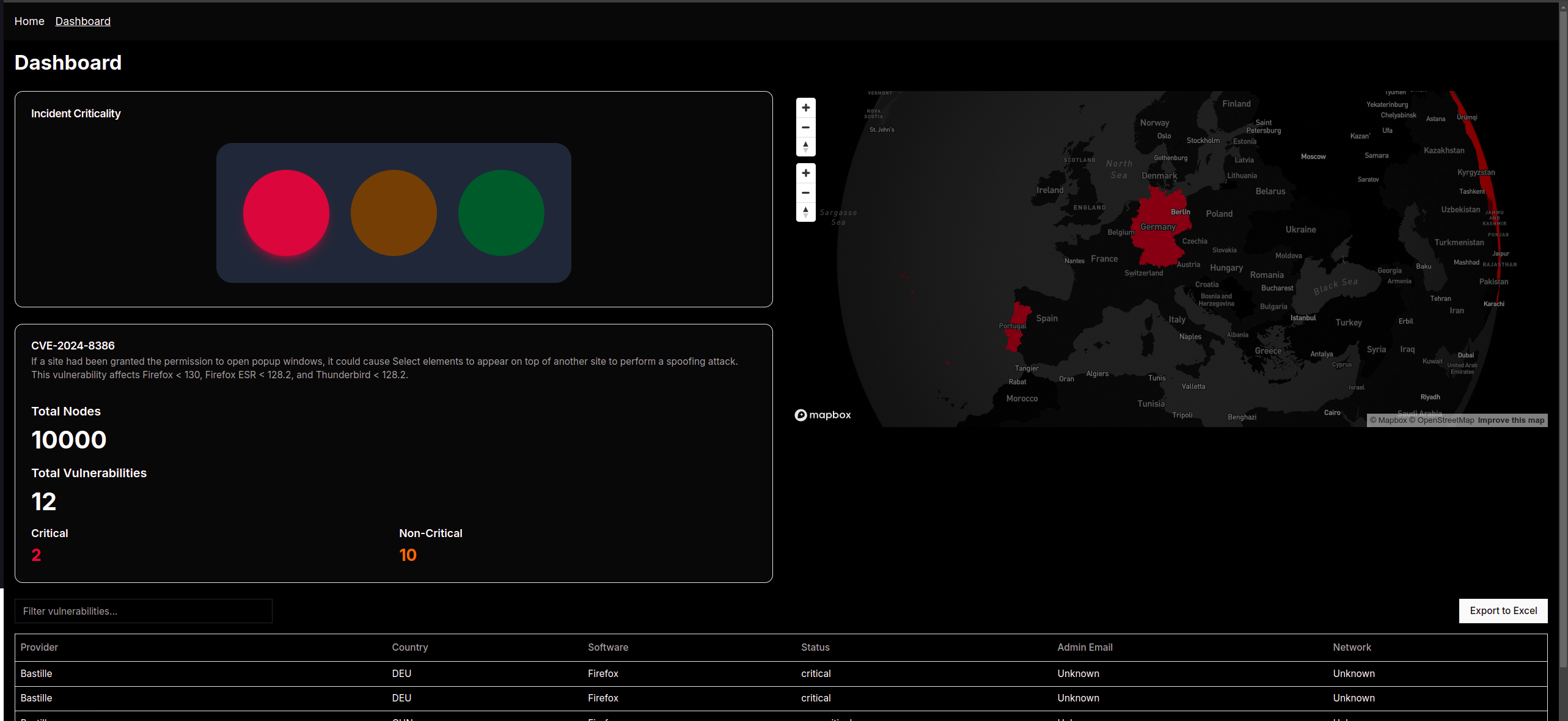This screenshot has height=721, width=1568.
Task: Click the orange criticality light
Action: 394,213
